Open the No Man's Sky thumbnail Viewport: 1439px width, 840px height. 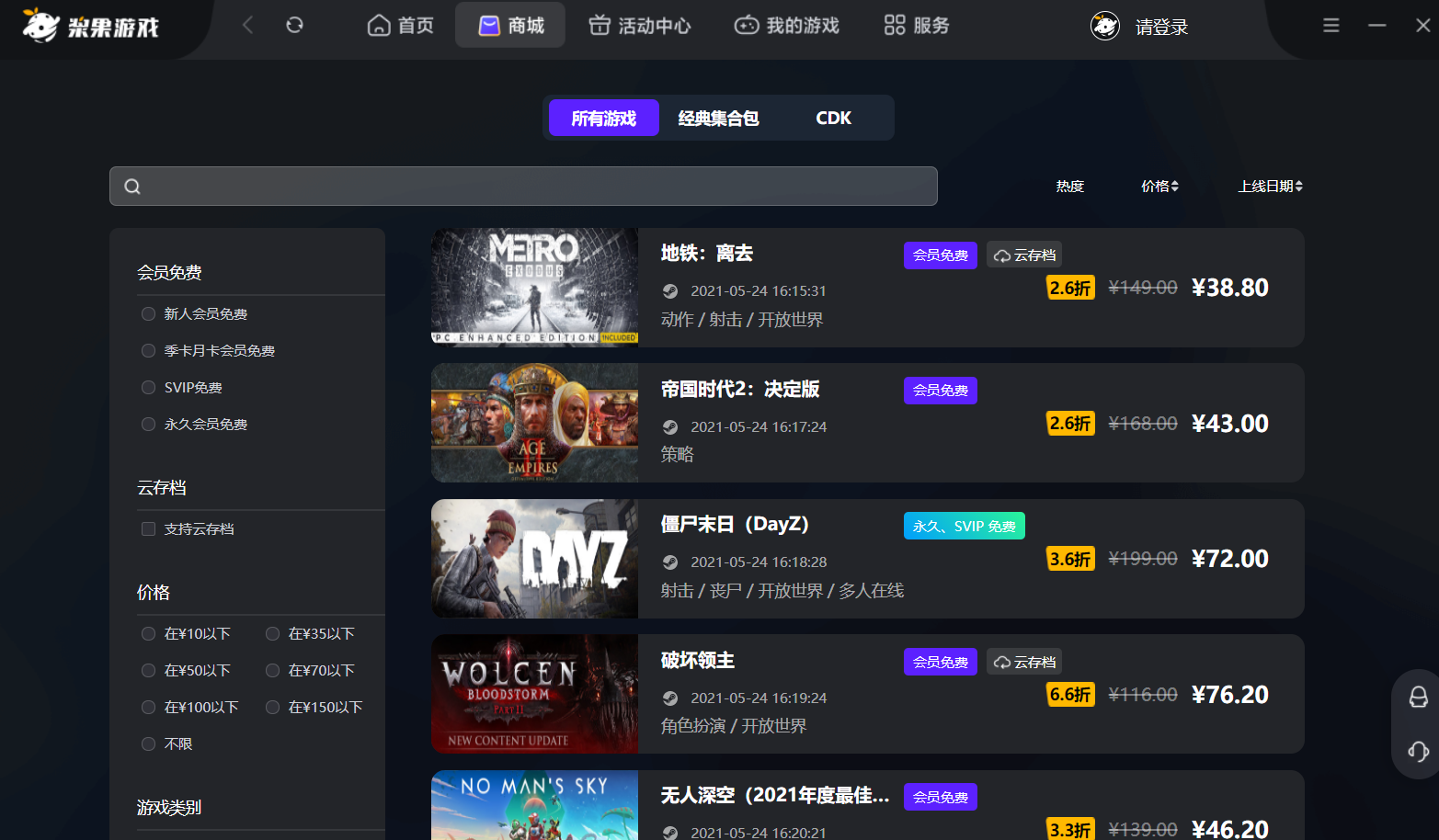(x=534, y=805)
